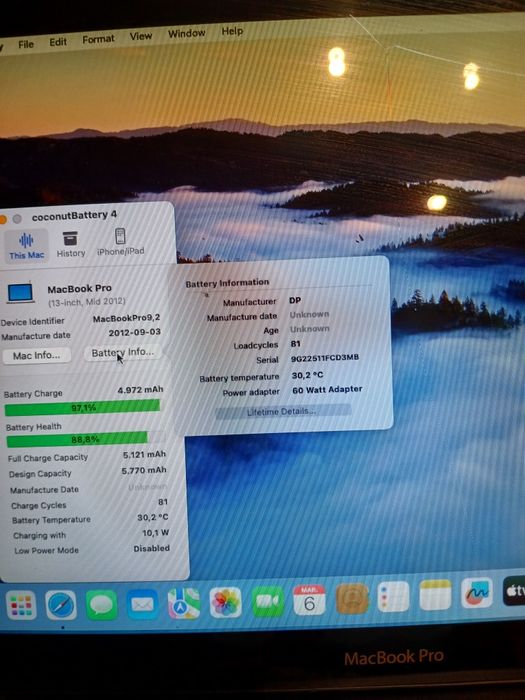Click the 2012-09-03 manufacture date
This screenshot has height=700, width=525.
click(134, 333)
